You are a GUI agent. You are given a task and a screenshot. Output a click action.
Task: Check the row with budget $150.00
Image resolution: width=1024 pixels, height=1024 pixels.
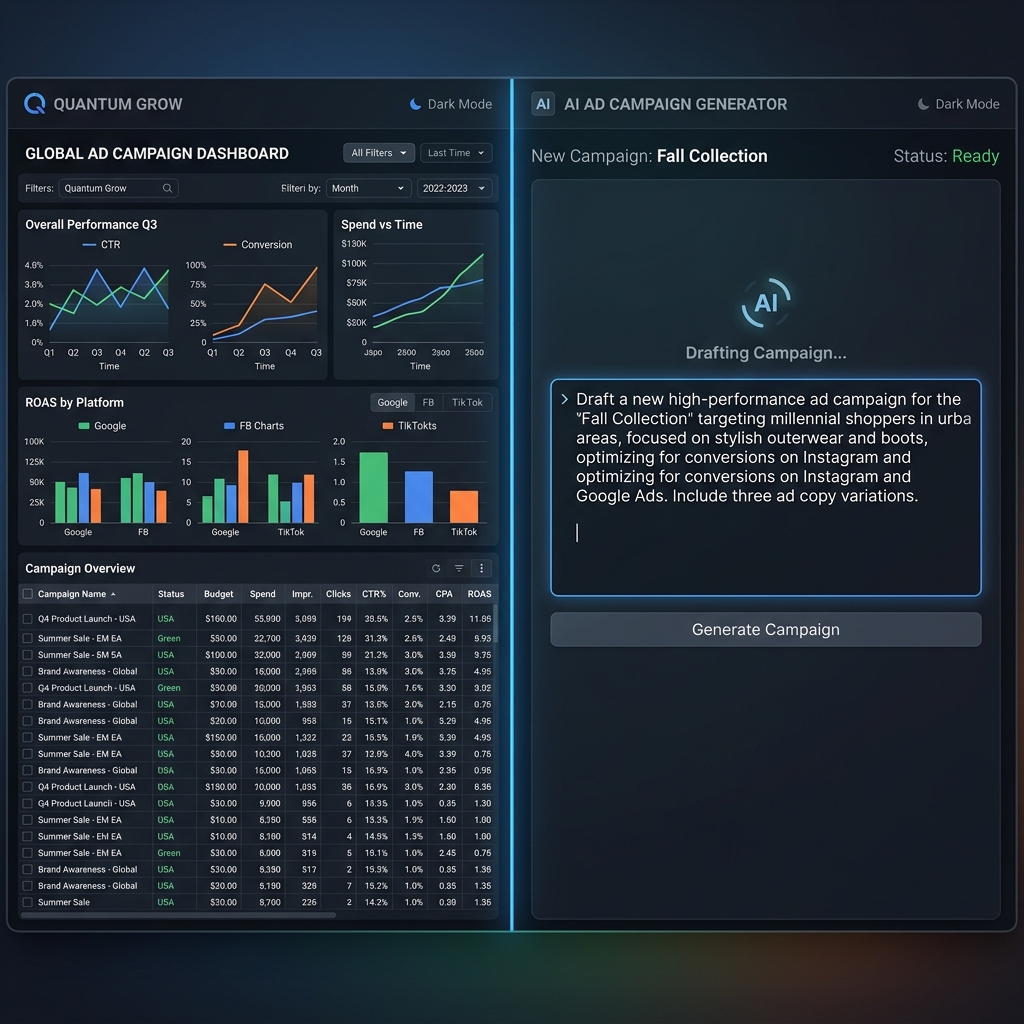[x=27, y=737]
